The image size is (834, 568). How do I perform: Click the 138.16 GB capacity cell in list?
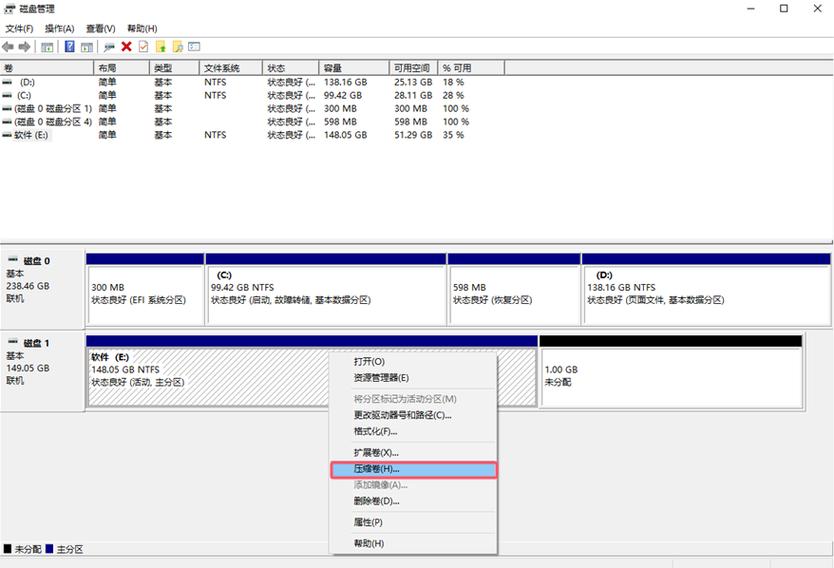point(346,82)
